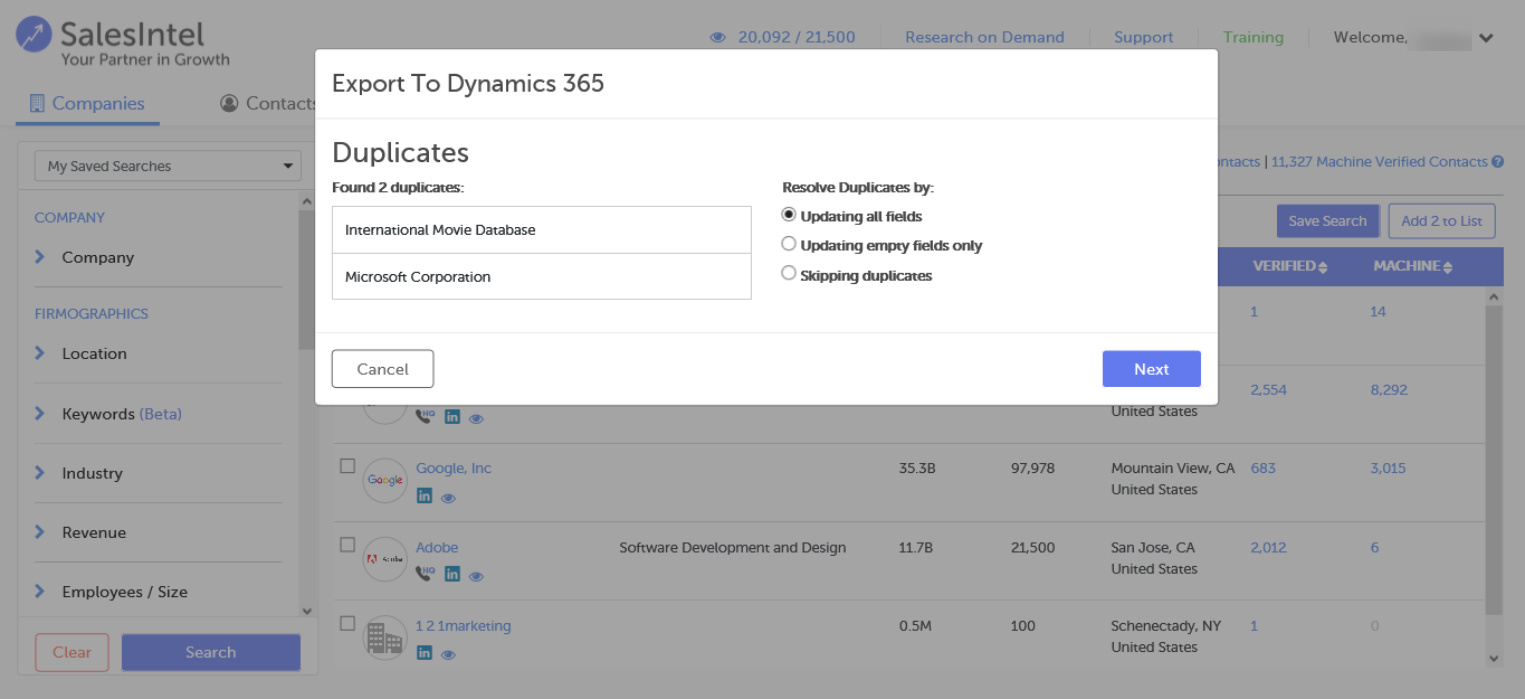Click the results table vertical scrollbar
Viewport: 1525px width, 699px height.
pyautogui.click(x=1494, y=460)
